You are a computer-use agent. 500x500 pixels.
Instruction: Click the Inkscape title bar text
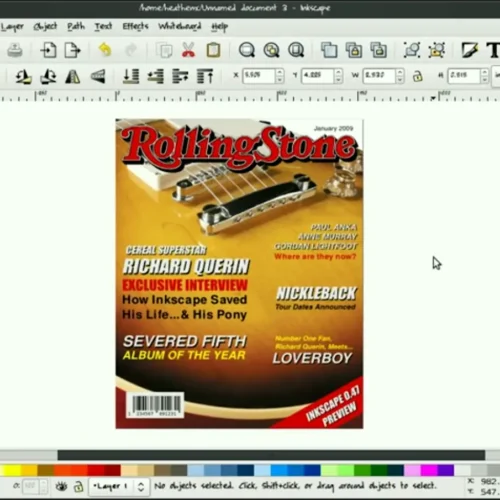pyautogui.click(x=235, y=8)
